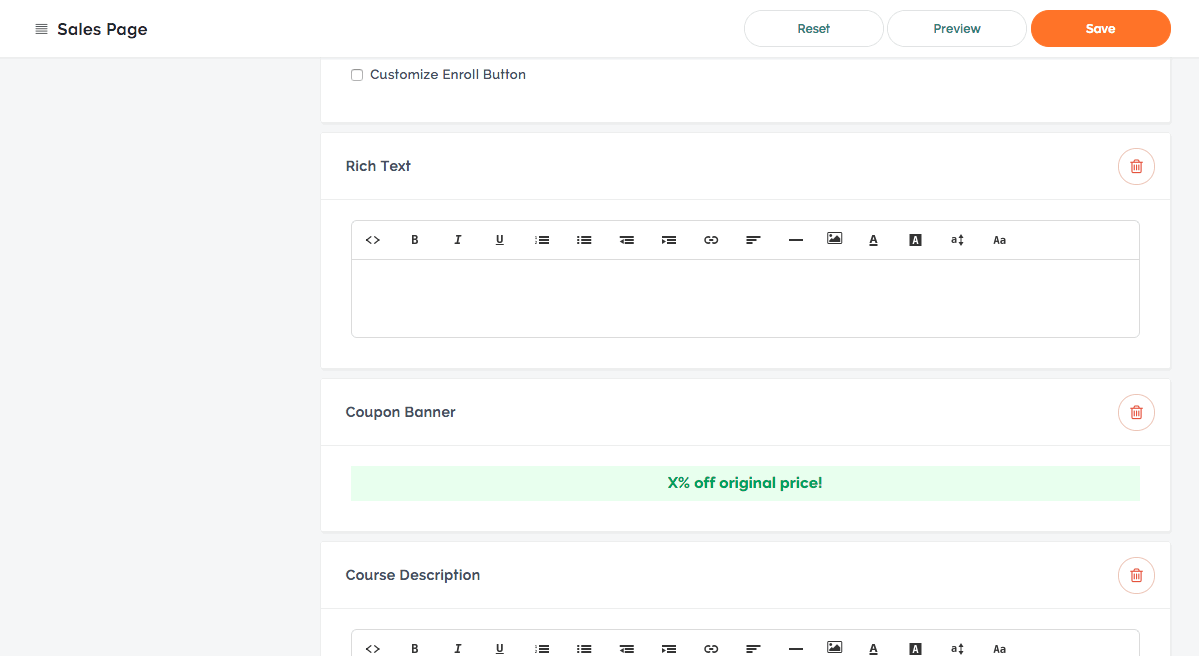Open text alignment dropdown in Rich Text toolbar
The width and height of the screenshot is (1199, 656).
[x=753, y=240]
